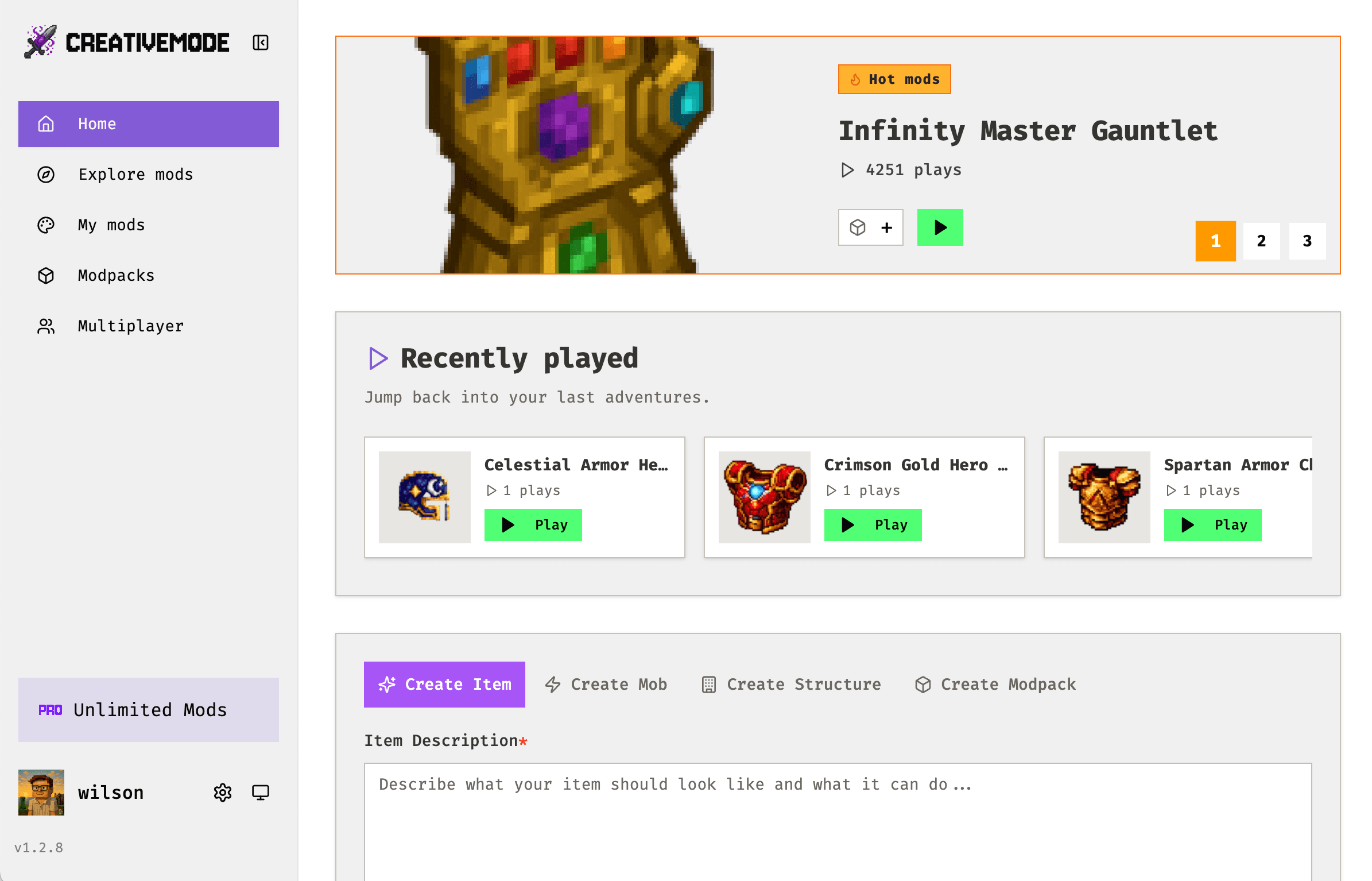Open wilson's profile avatar
This screenshot has height=881, width=1372.
coord(41,793)
